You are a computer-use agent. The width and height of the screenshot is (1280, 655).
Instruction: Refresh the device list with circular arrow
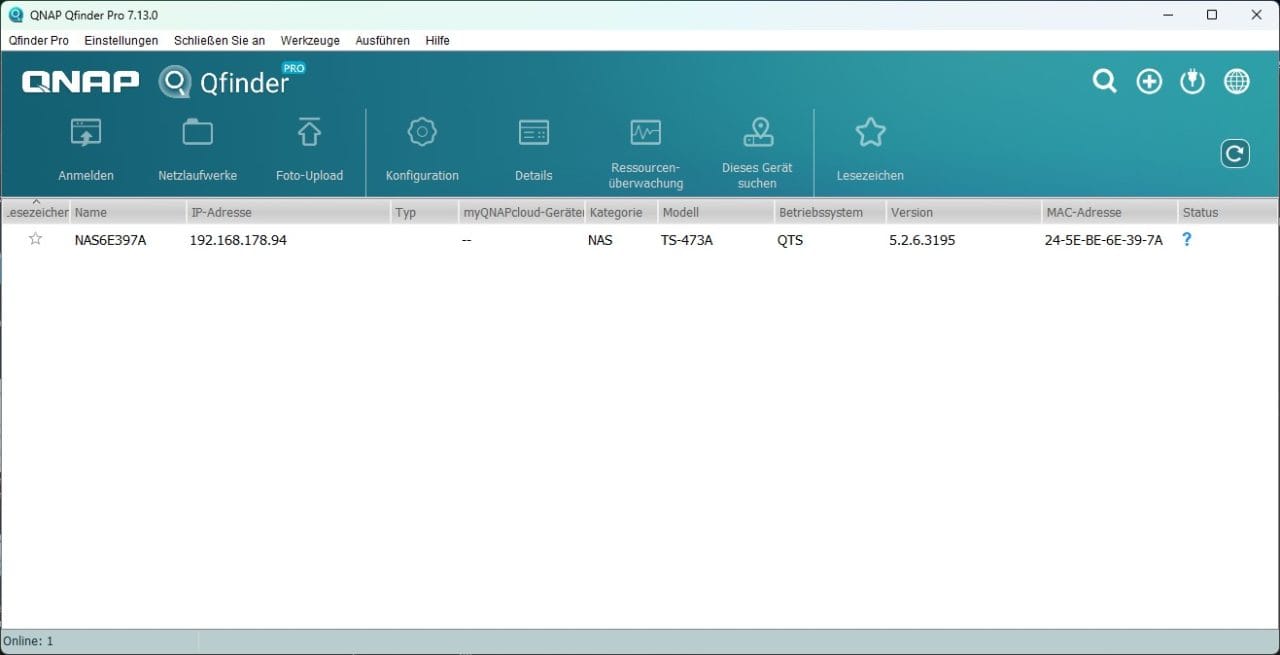click(x=1235, y=153)
